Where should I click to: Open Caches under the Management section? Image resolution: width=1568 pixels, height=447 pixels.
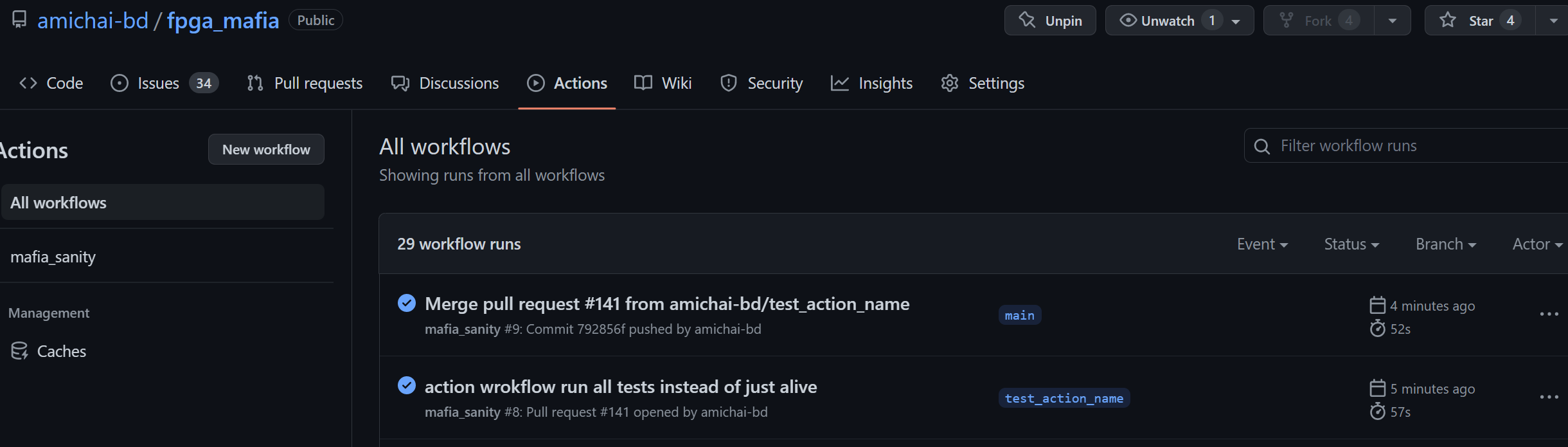coord(62,351)
